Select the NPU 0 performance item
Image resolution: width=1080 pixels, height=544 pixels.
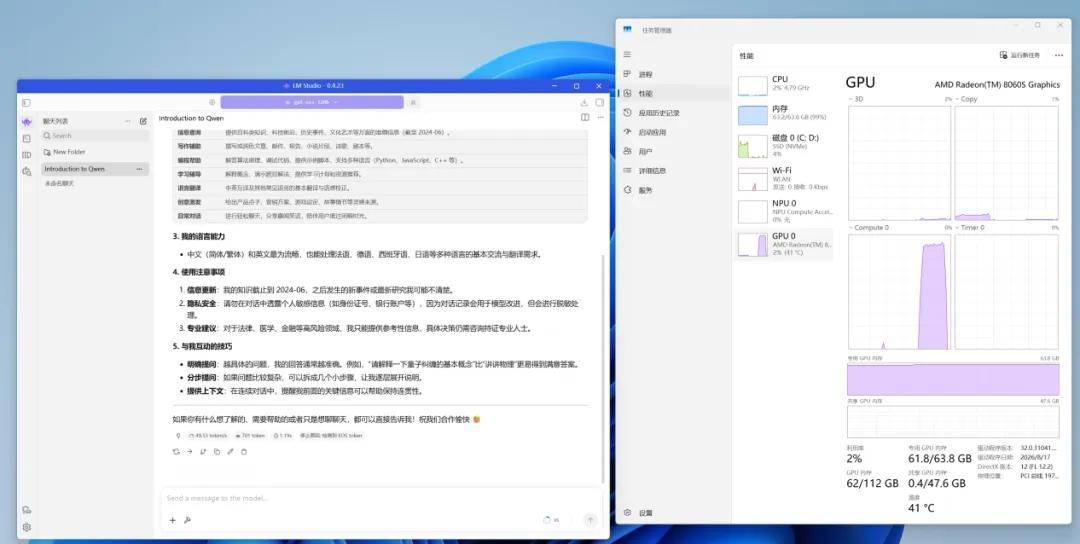(x=785, y=211)
